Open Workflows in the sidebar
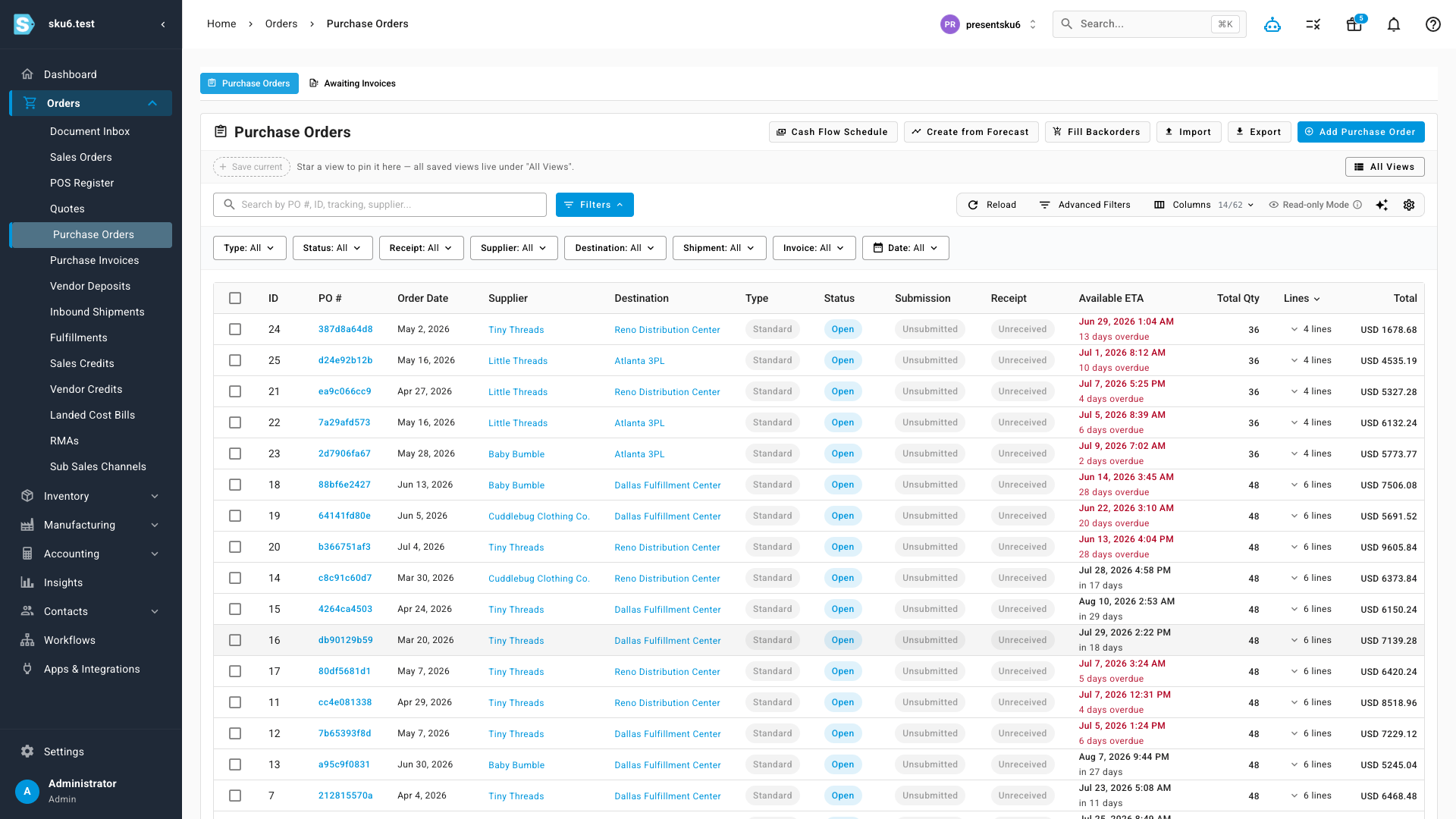Screen dimensions: 1456x819 [x=91, y=640]
